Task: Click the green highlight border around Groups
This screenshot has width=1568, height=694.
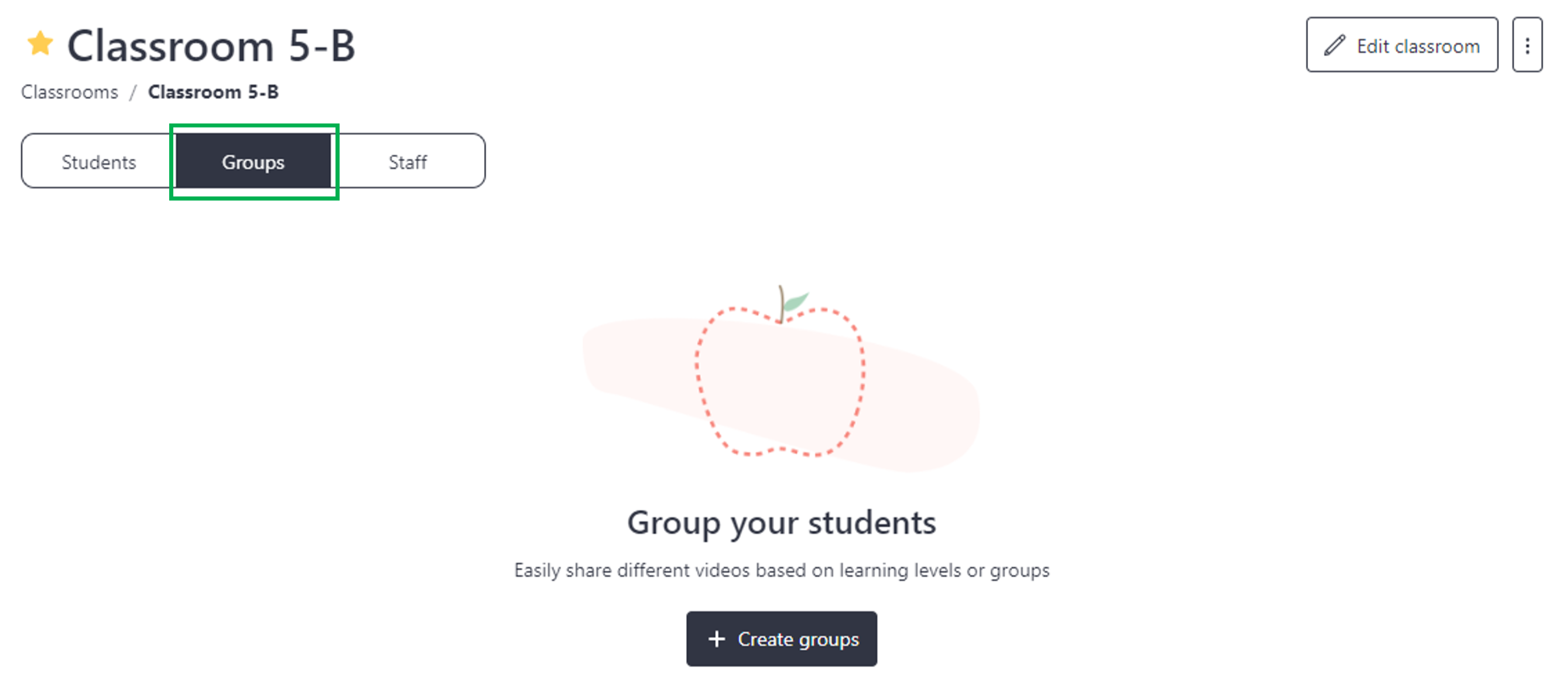Action: point(255,126)
